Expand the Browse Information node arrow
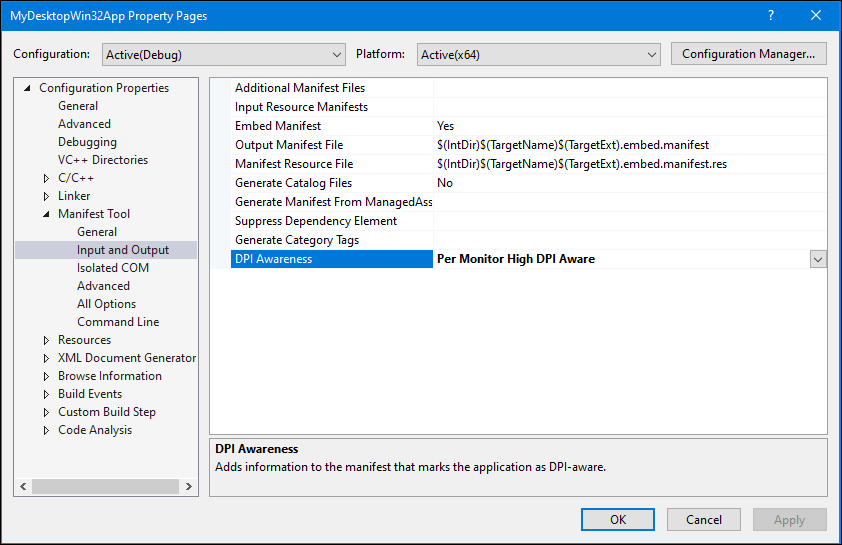The height and width of the screenshot is (545, 842). [46, 376]
